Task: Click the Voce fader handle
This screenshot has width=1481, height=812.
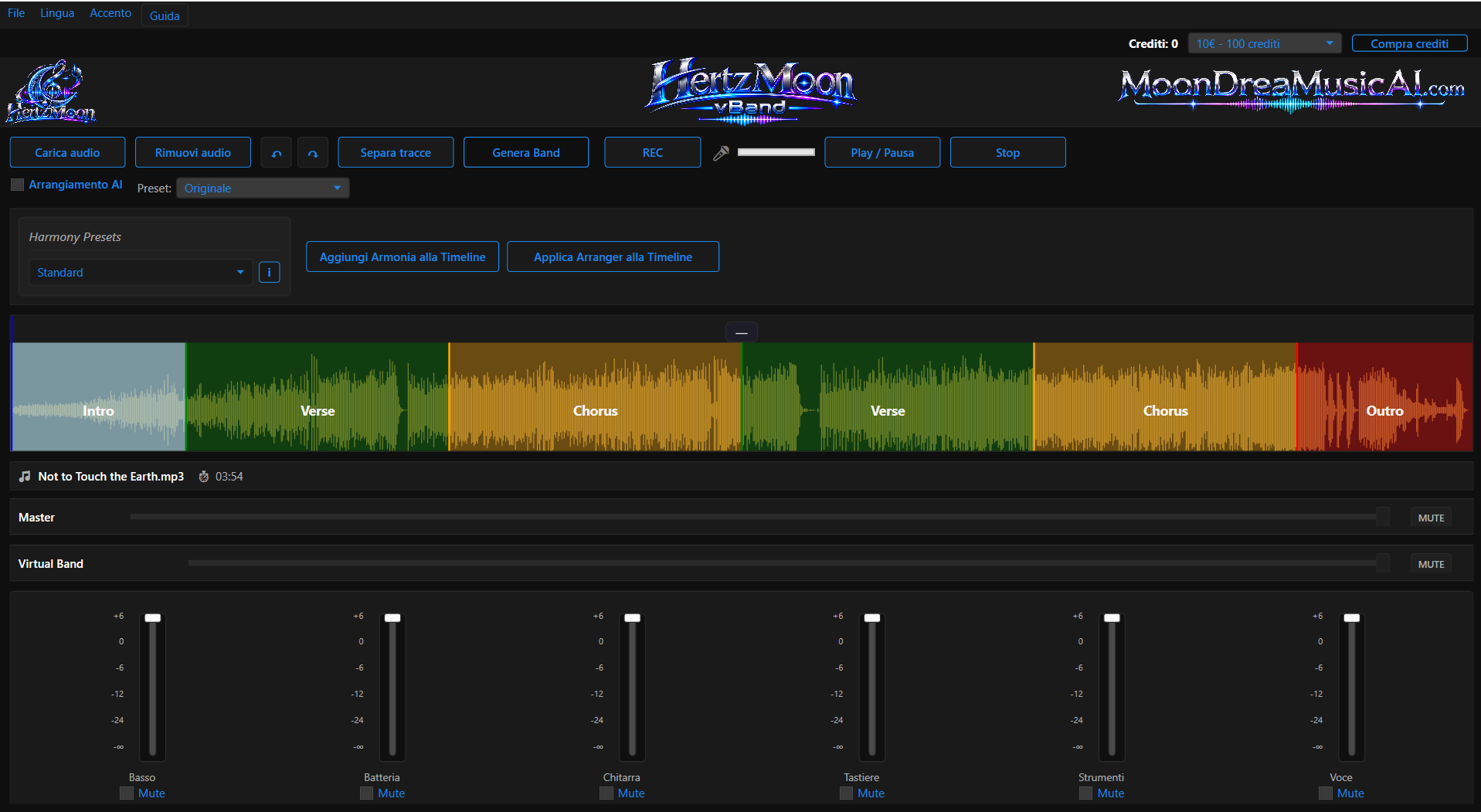Action: point(1352,618)
